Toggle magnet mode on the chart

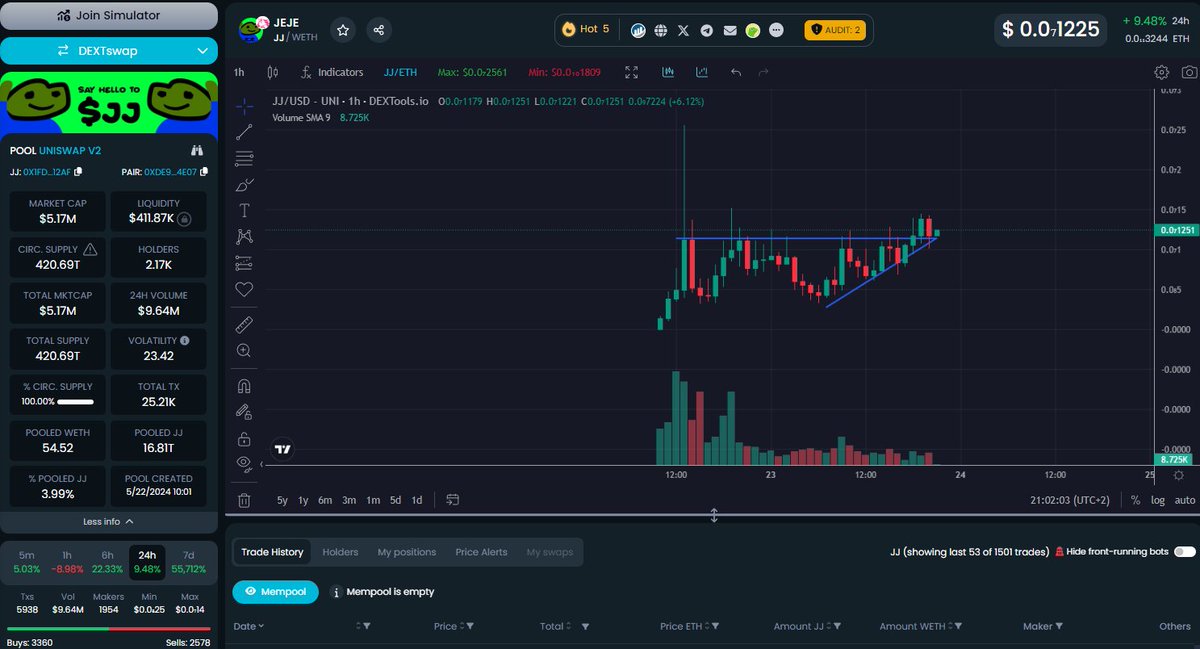(244, 386)
